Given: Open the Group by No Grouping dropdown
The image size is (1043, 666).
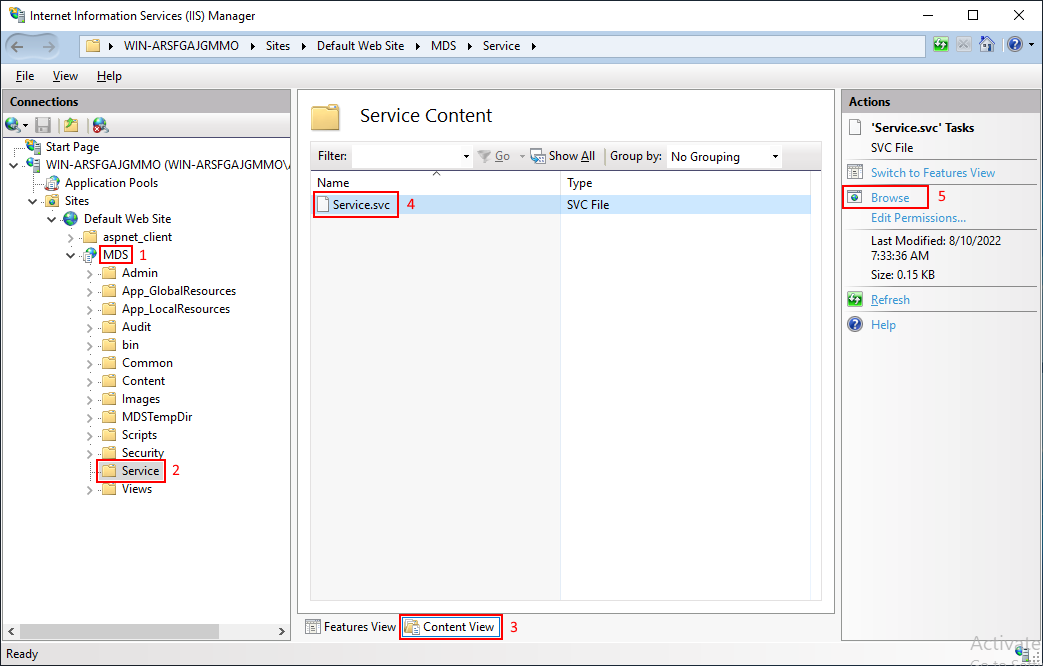Looking at the screenshot, I should (x=724, y=156).
